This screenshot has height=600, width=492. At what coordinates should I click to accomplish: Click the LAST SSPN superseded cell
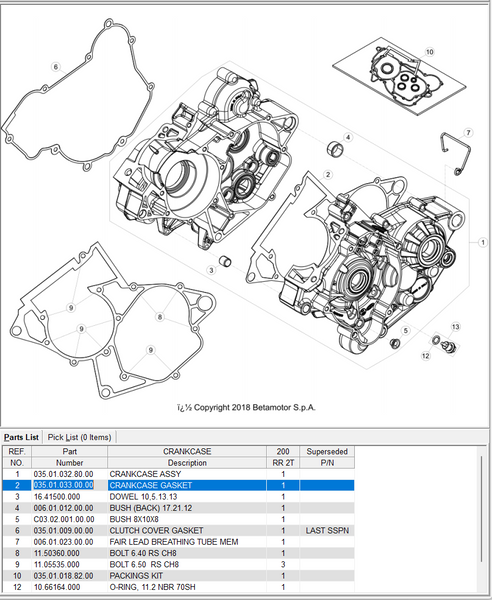click(327, 530)
